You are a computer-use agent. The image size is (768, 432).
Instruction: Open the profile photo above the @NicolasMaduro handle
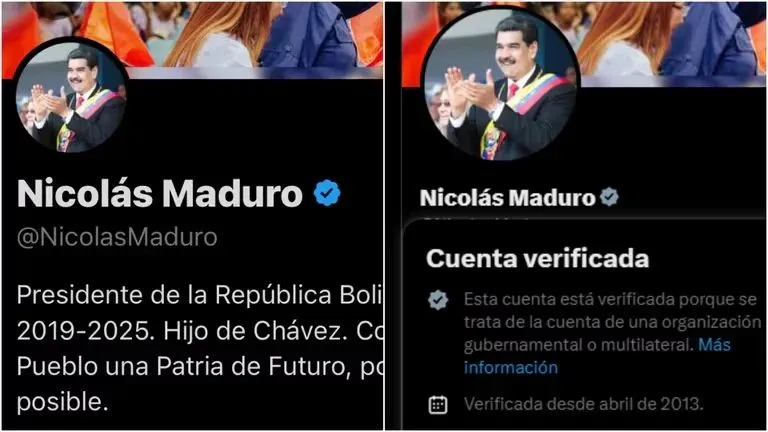72,96
